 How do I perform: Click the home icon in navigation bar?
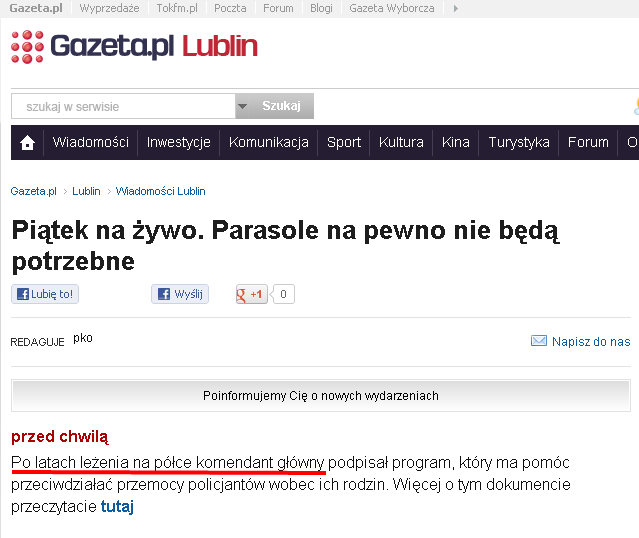[x=28, y=143]
